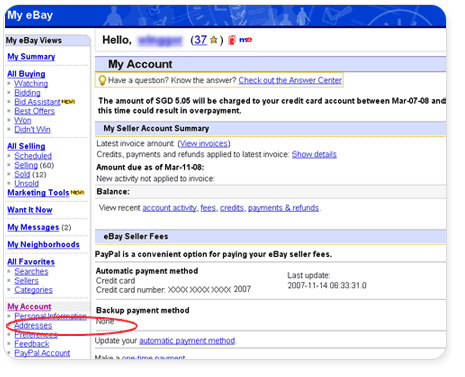
Task: Open the Sold items list
Action: [x=22, y=174]
